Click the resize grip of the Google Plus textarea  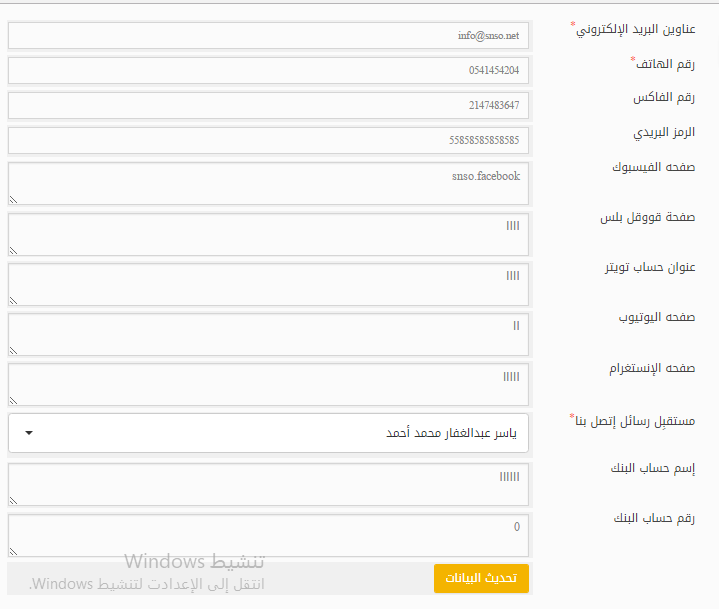(x=13, y=251)
